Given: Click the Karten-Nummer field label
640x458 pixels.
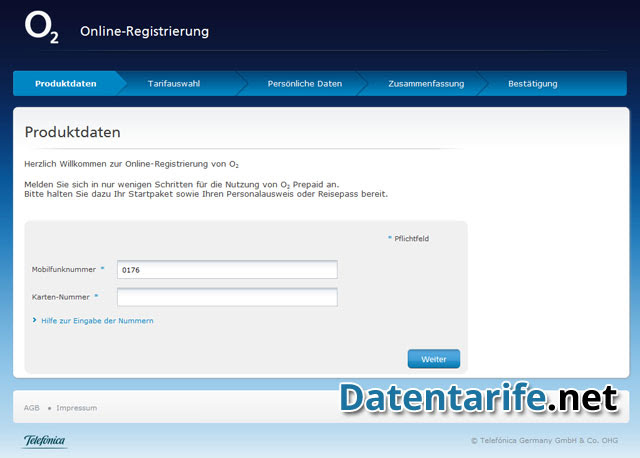Looking at the screenshot, I should (60, 297).
